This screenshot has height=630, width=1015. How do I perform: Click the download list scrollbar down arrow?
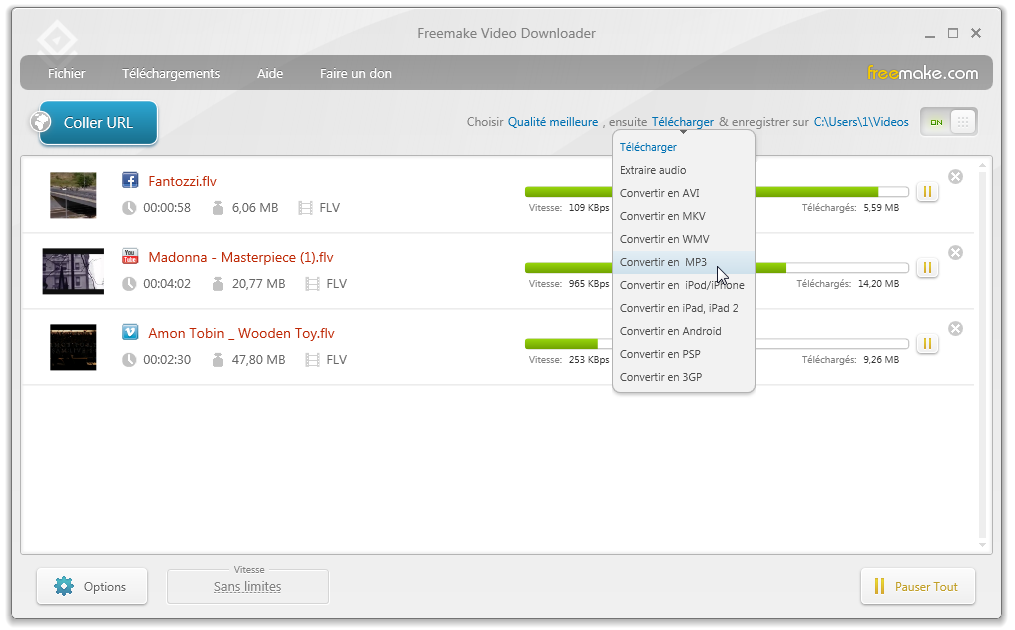(983, 545)
